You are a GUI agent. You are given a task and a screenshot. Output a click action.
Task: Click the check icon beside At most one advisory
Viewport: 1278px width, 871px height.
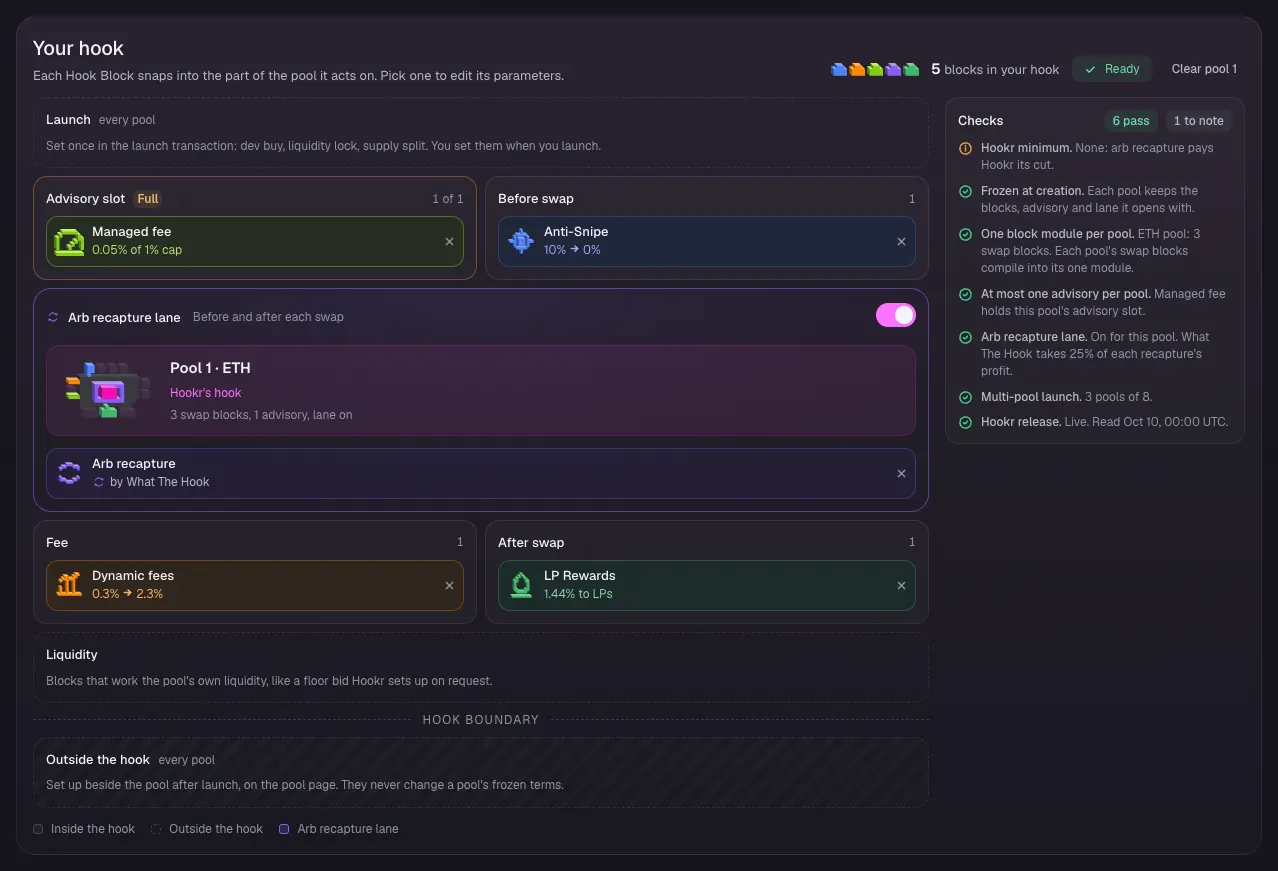pyautogui.click(x=965, y=294)
